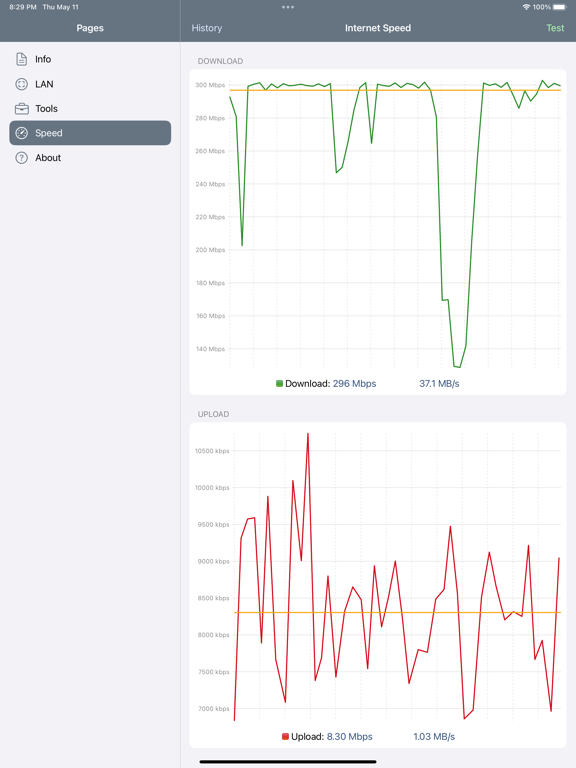Tap the 300 Mbps axis label

coord(210,85)
